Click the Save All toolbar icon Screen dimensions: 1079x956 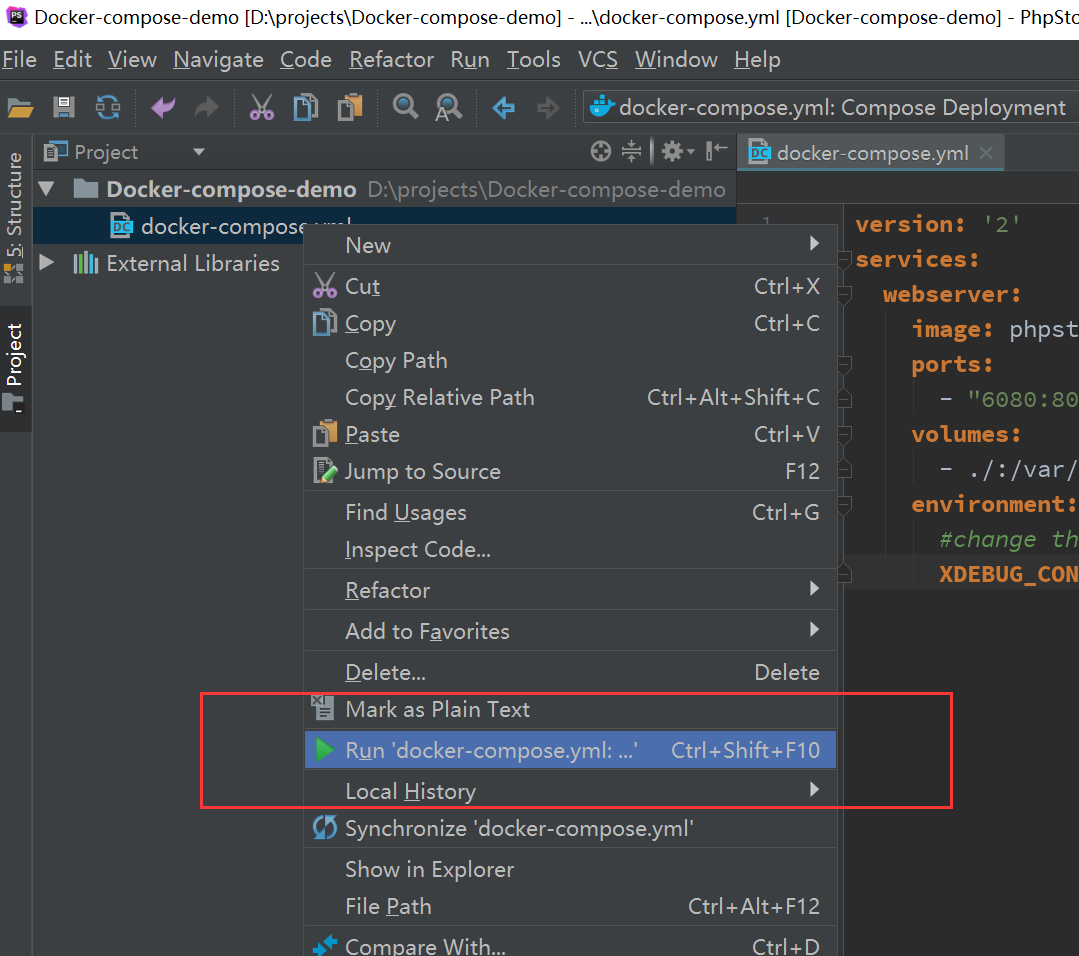64,107
